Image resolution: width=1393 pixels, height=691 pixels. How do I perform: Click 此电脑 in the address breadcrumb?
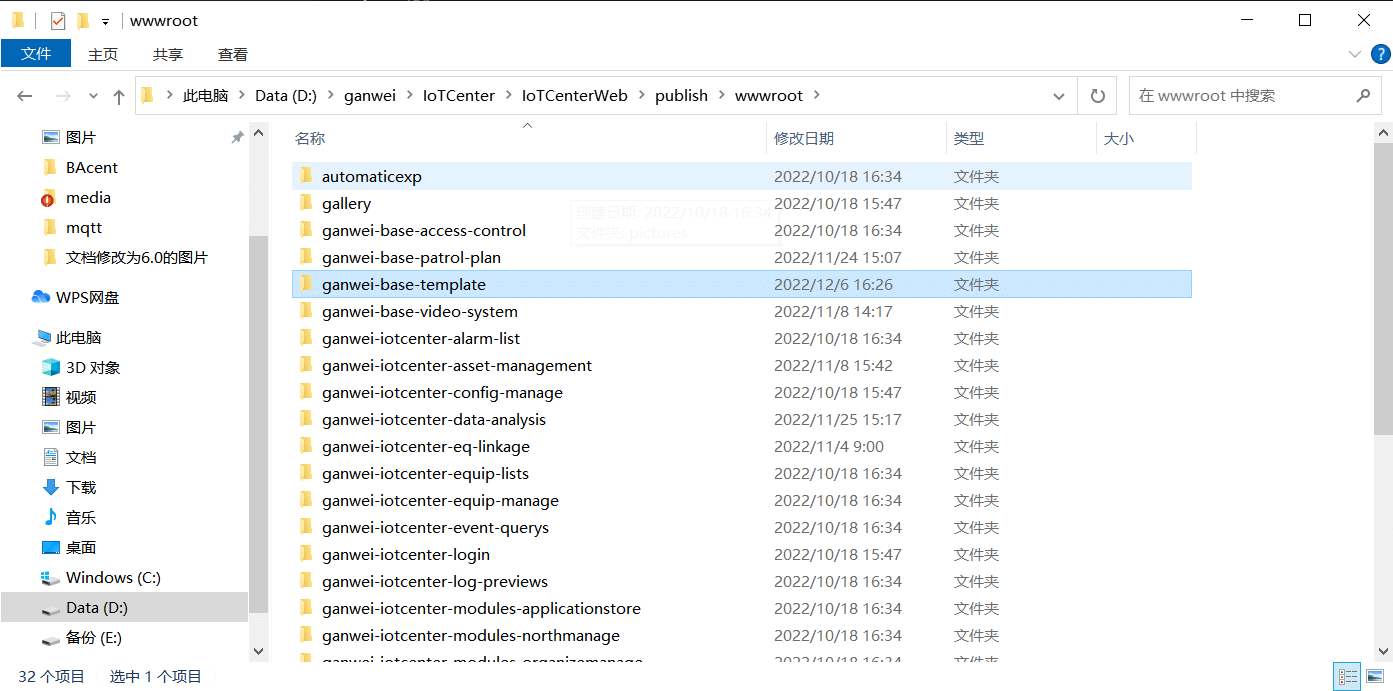point(205,96)
